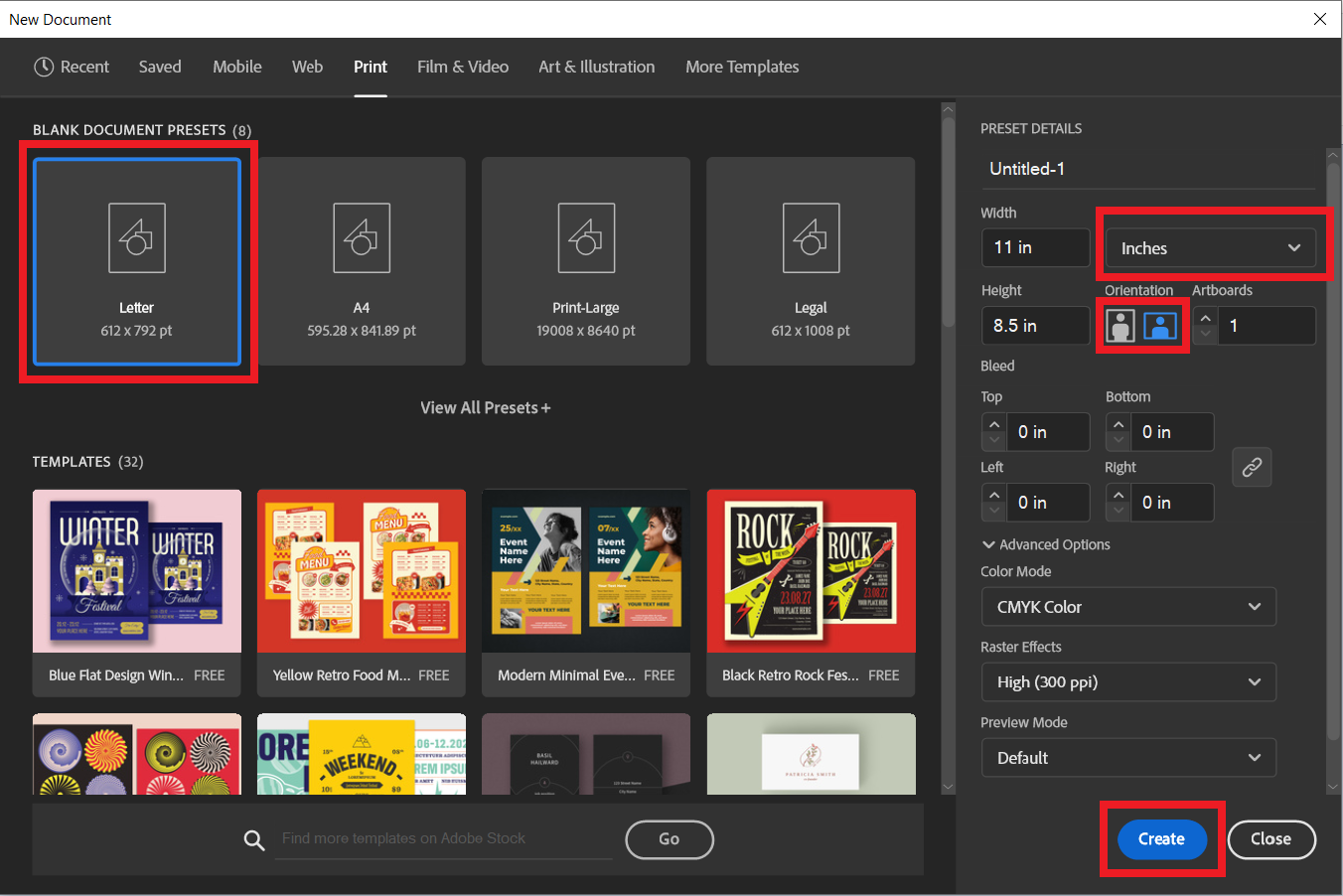This screenshot has width=1343, height=896.
Task: Click the link bleed values chain icon
Action: [x=1252, y=467]
